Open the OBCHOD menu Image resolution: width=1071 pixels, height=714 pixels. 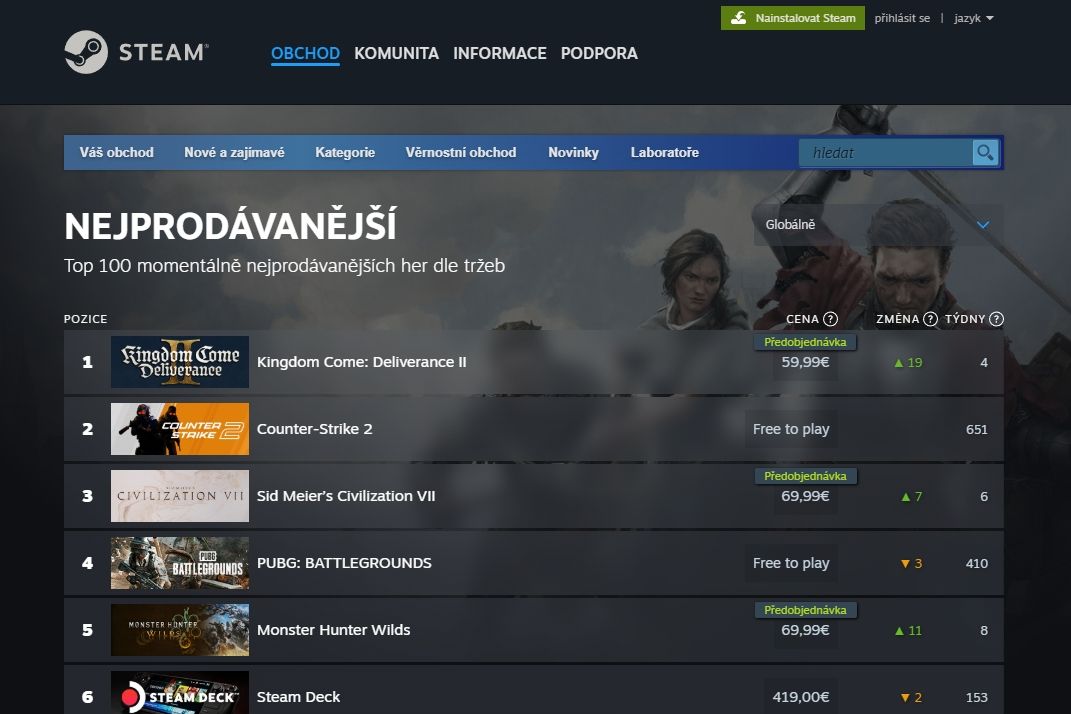click(x=305, y=53)
